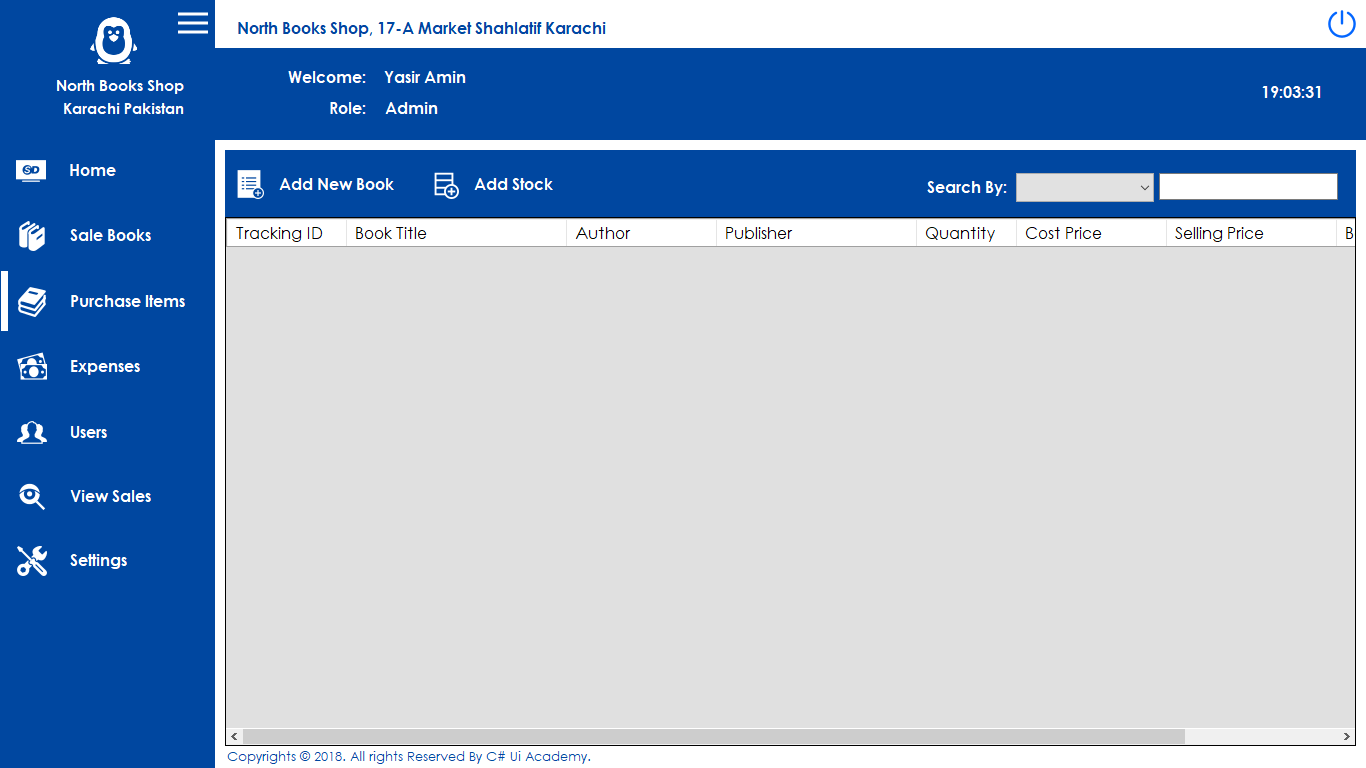
Task: Click the Settings wrench icon
Action: click(x=32, y=561)
